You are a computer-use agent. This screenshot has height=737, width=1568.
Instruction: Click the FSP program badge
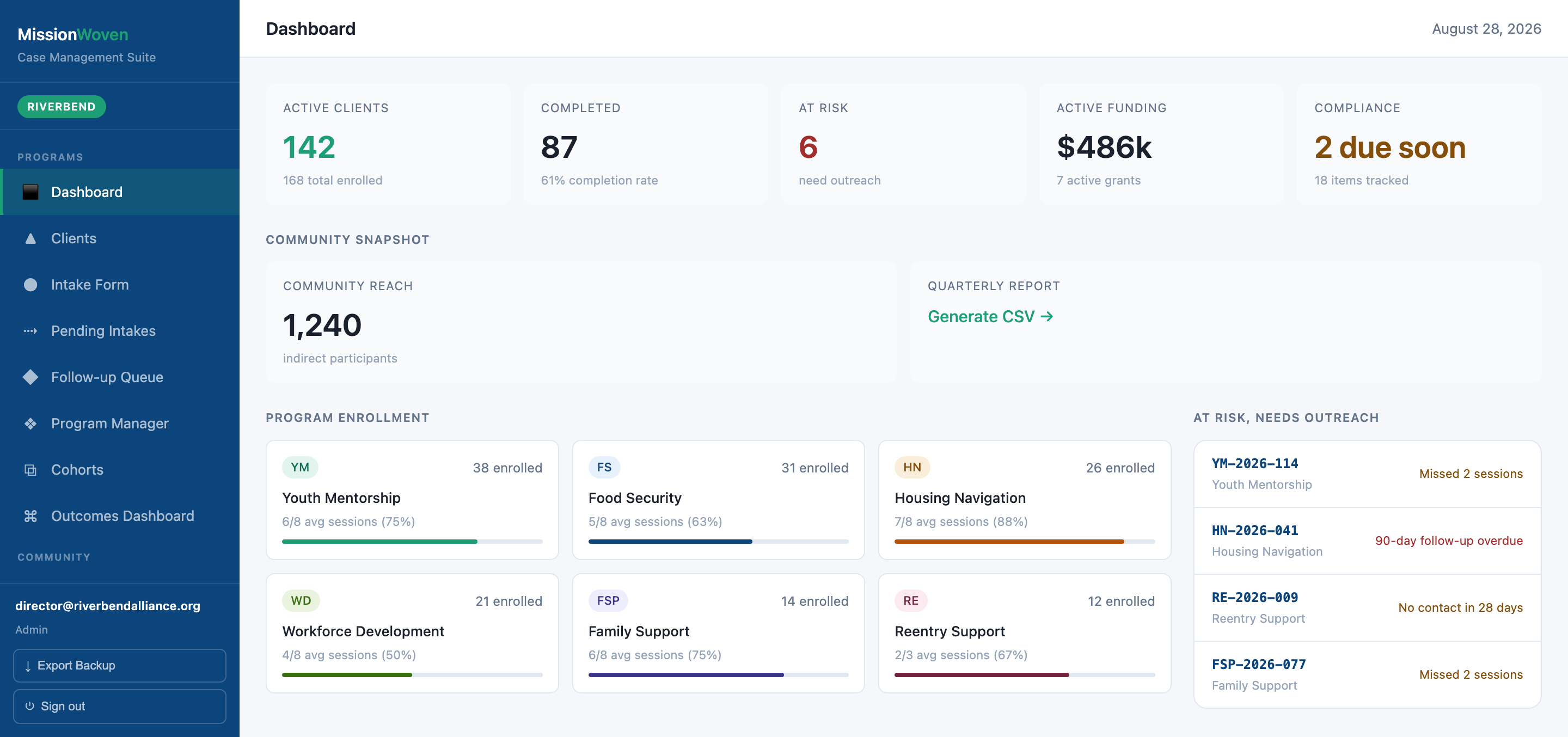(608, 600)
